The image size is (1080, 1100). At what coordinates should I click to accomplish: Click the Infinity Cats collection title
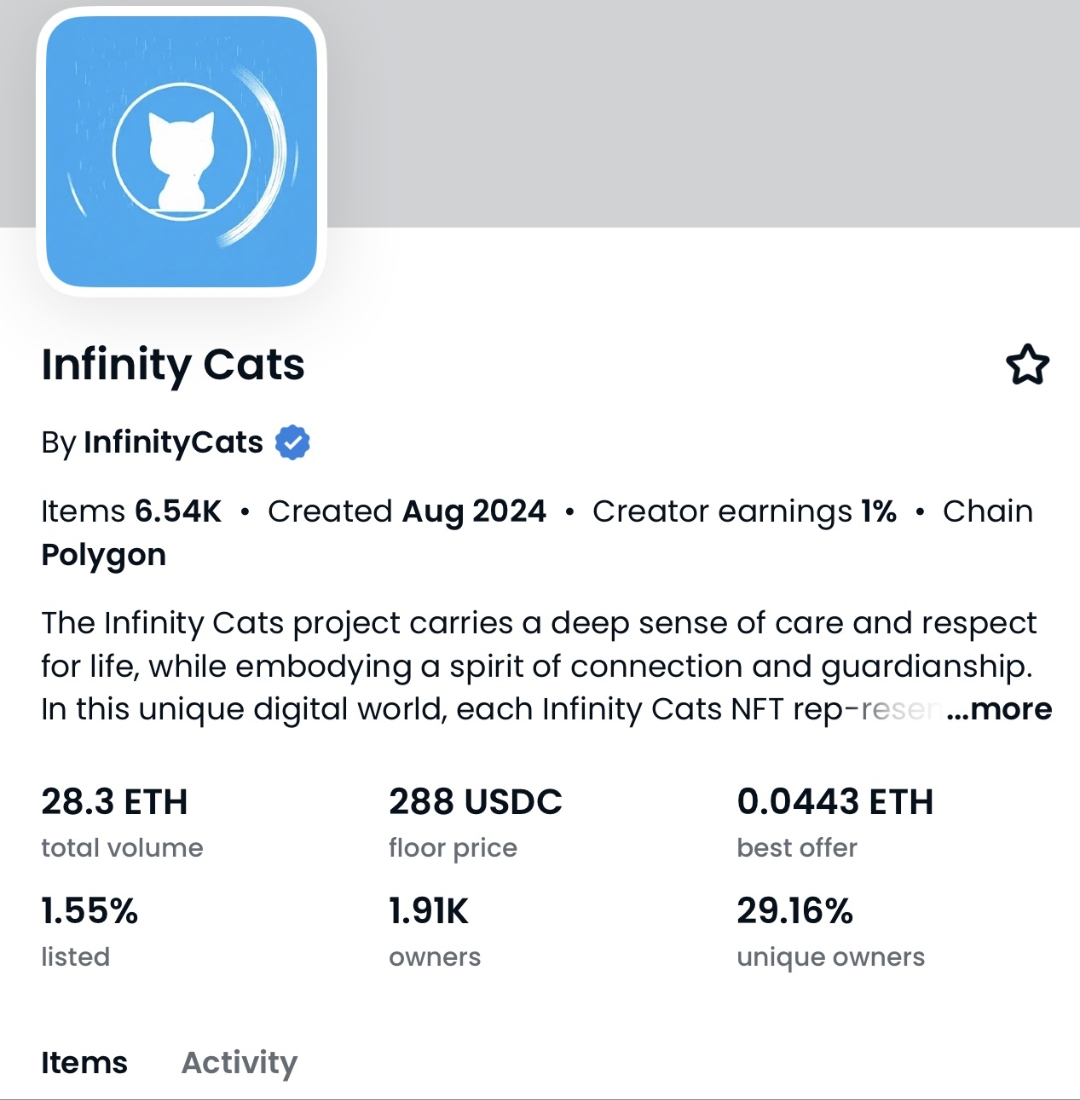click(x=173, y=365)
